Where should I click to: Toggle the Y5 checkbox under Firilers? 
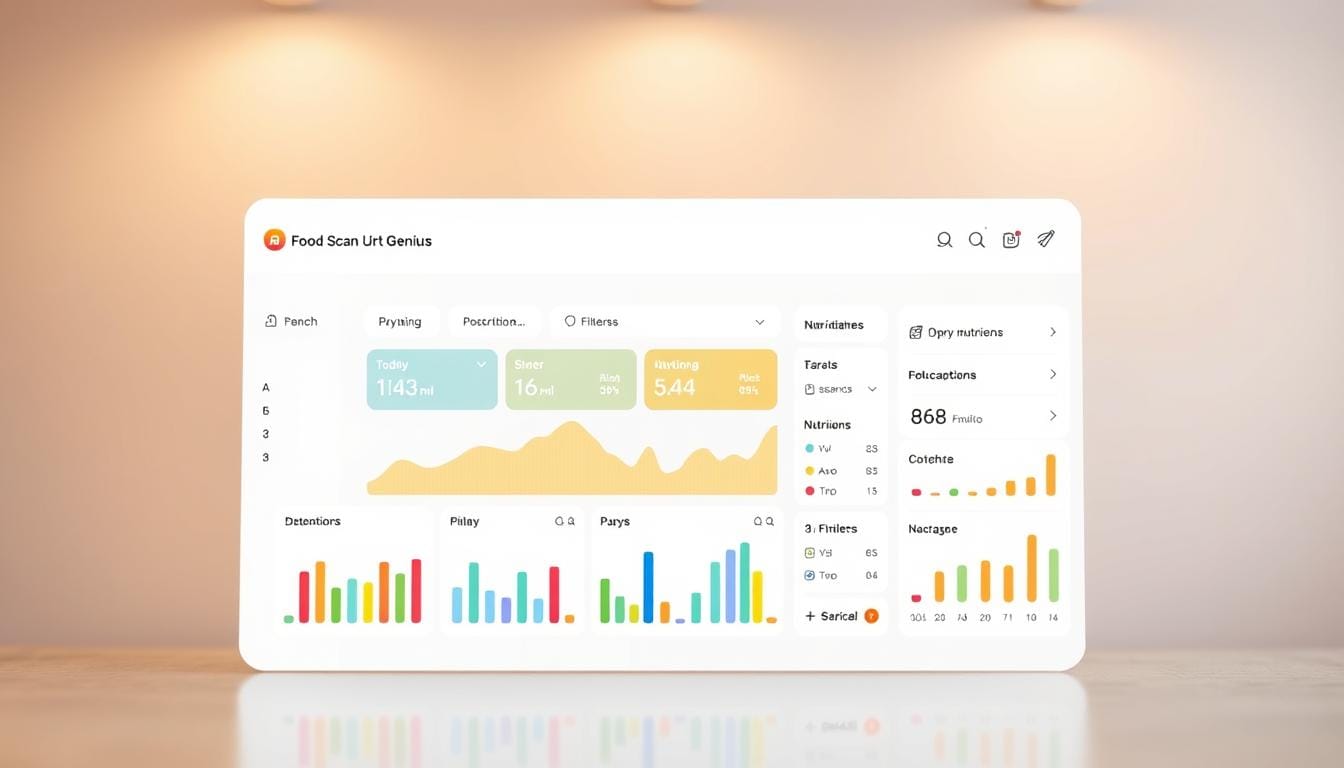tap(810, 552)
